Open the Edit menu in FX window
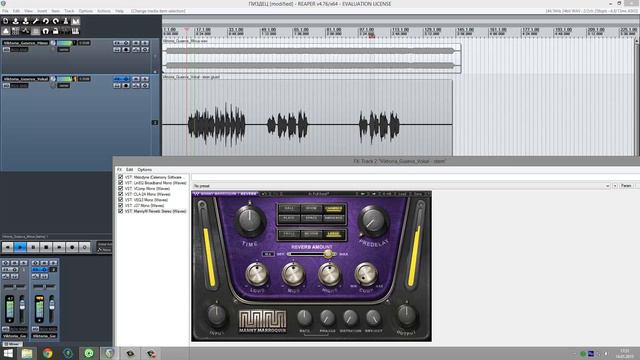 (129, 169)
